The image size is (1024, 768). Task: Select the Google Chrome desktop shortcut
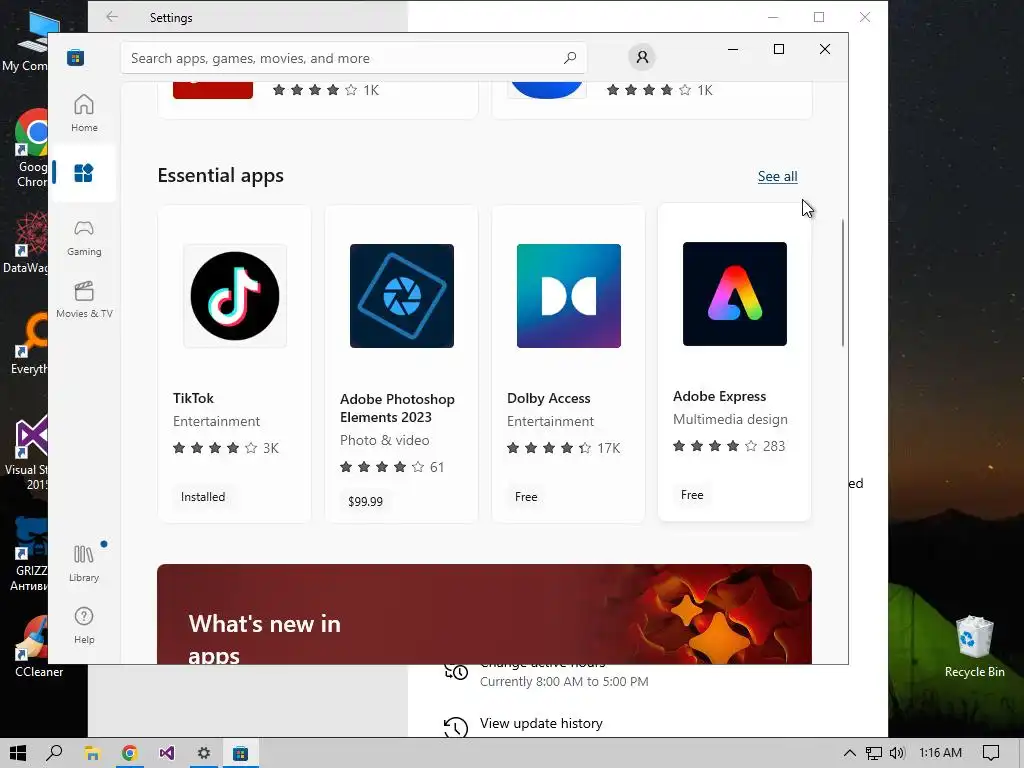click(x=31, y=148)
